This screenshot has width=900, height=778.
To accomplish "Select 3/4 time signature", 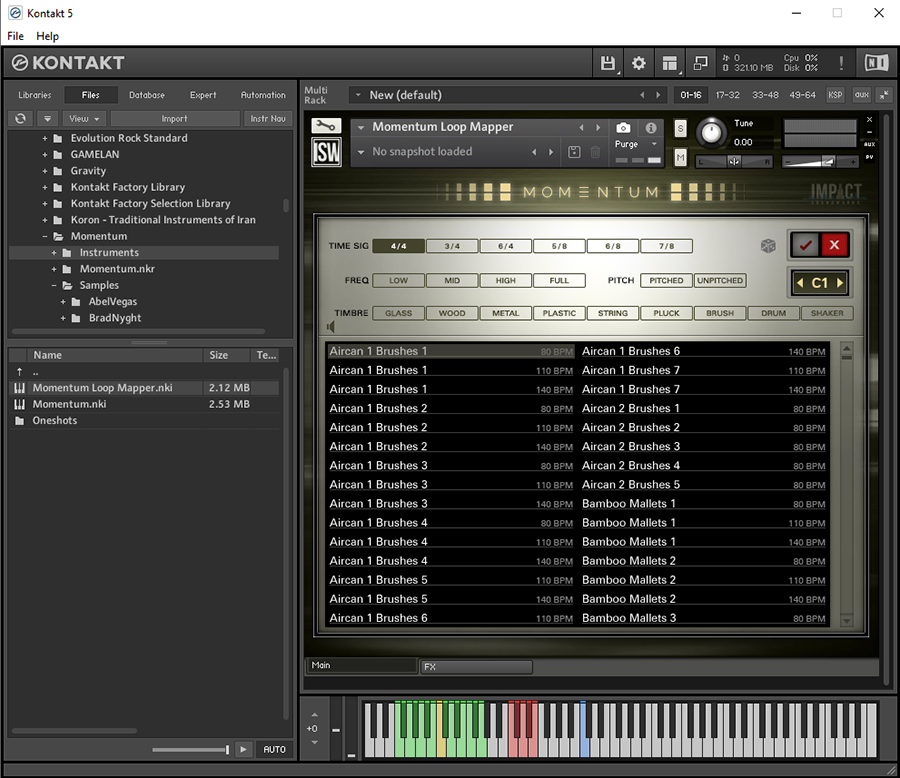I will [x=452, y=246].
